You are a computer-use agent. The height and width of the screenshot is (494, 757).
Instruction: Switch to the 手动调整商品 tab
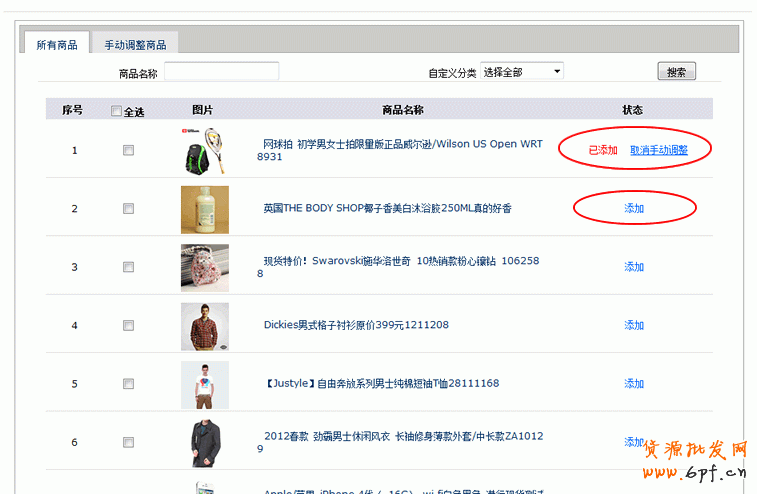pos(135,45)
